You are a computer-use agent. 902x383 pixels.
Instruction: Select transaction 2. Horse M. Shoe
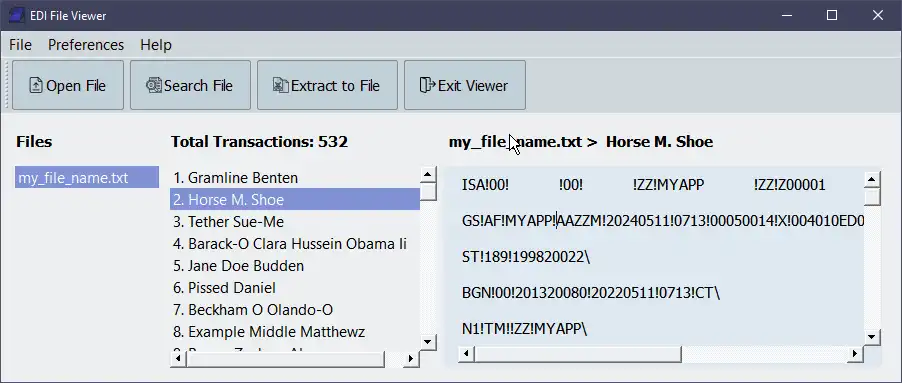pos(295,200)
